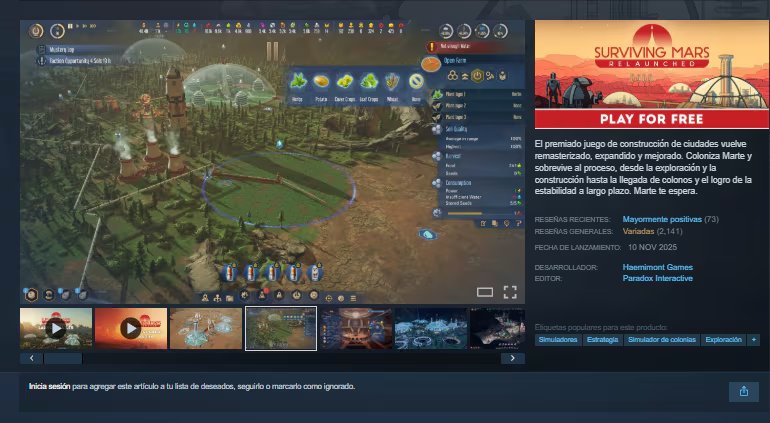Click the large main game screenshot
Viewport: 770px width, 423px height.
point(273,162)
